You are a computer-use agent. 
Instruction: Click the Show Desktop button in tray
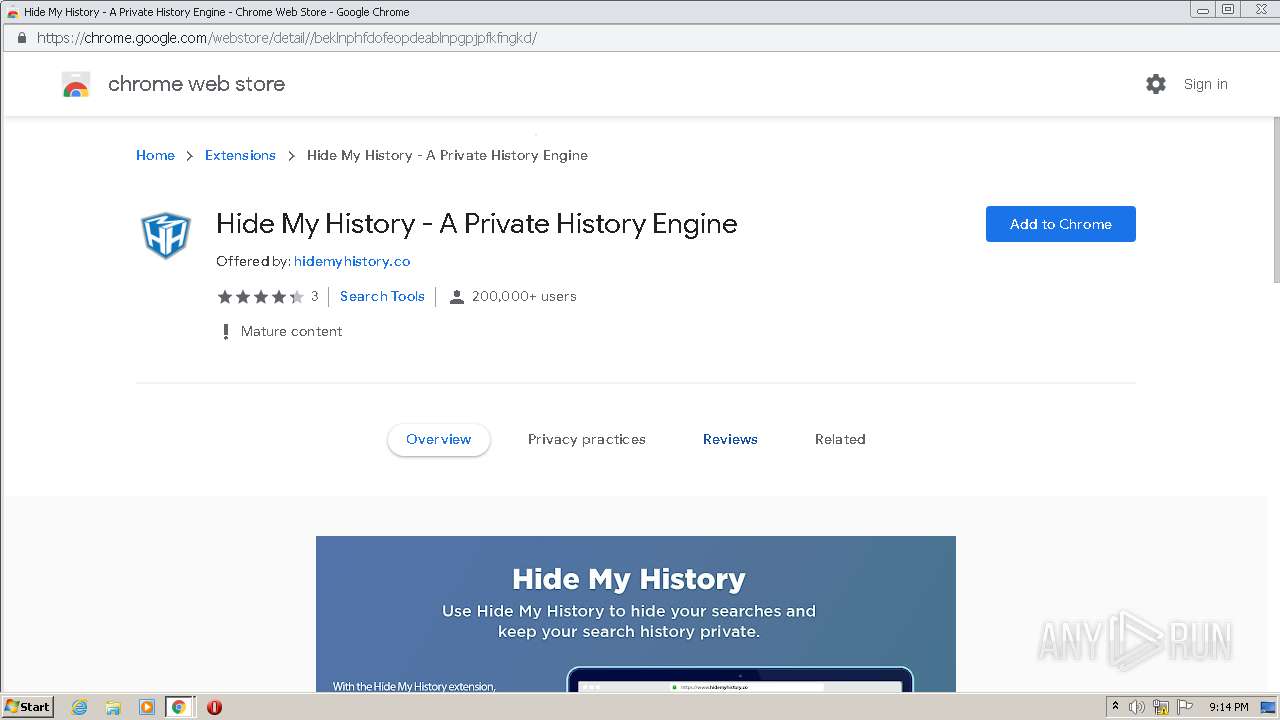coord(1269,707)
